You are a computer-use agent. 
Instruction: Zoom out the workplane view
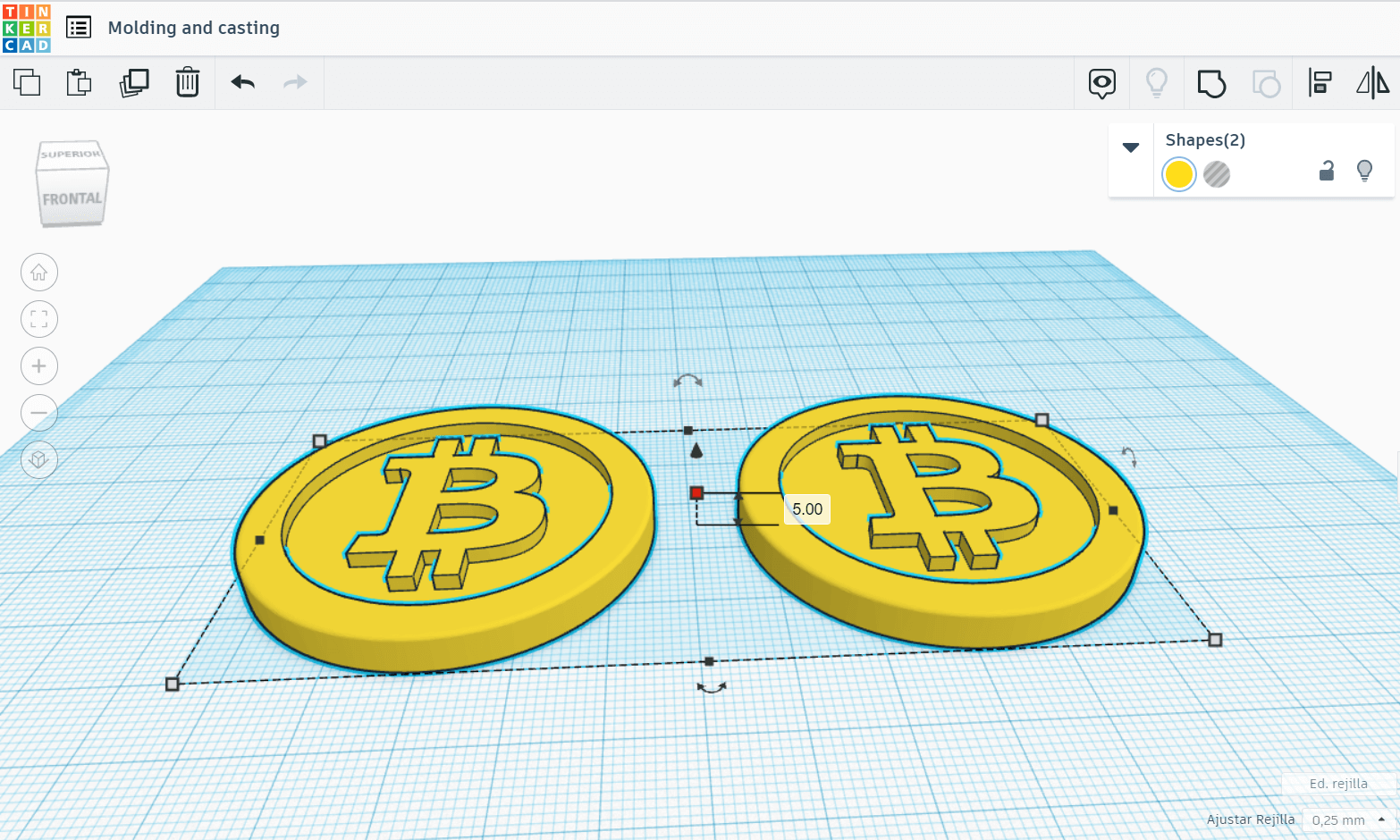coord(39,413)
